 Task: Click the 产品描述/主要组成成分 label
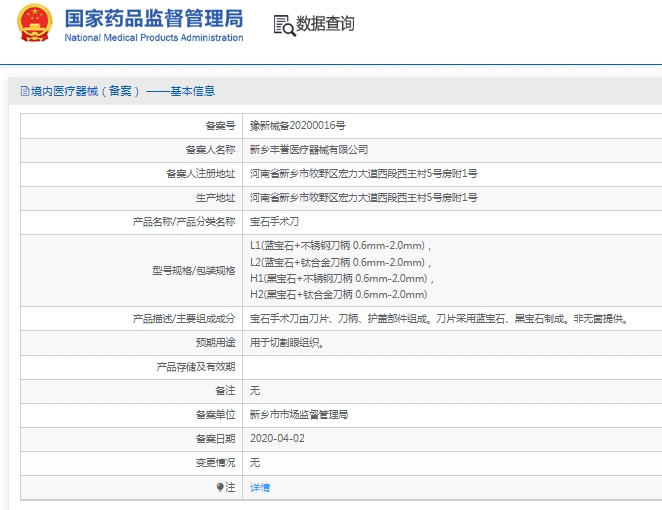coord(184,319)
